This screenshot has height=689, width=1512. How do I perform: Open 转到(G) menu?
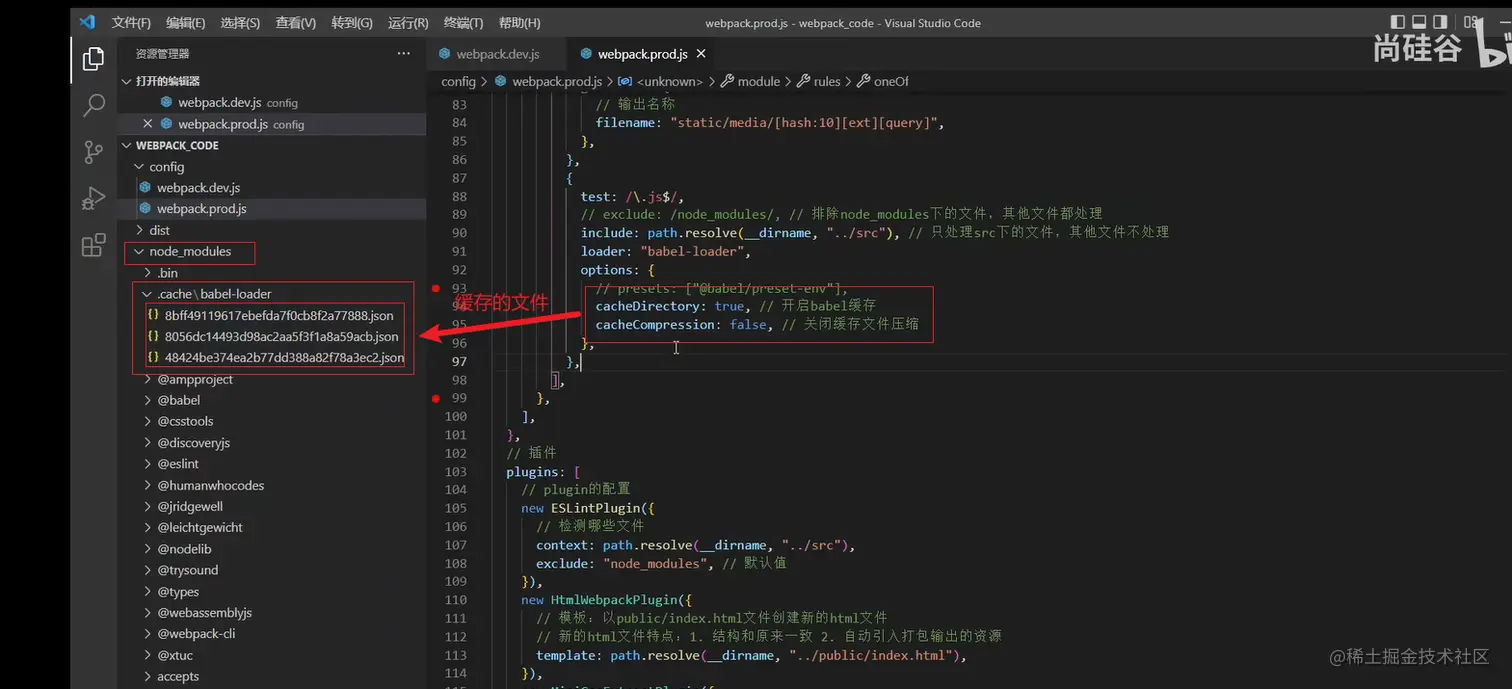tap(351, 23)
